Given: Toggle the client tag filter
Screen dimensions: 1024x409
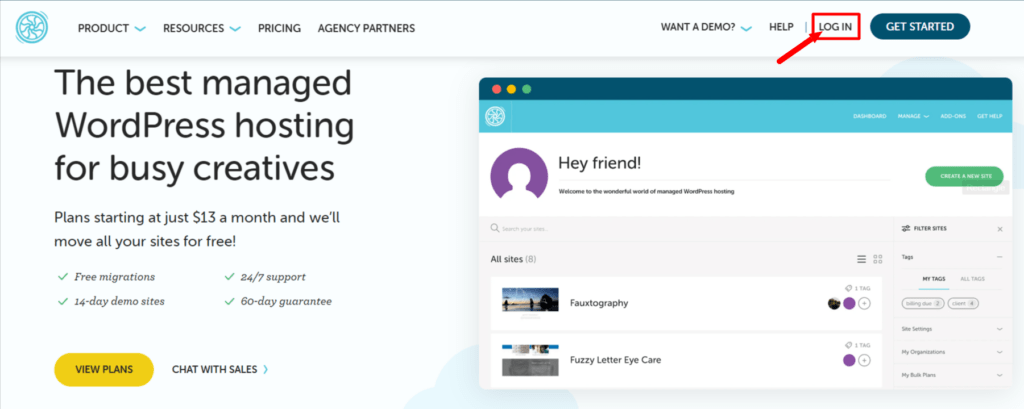Looking at the screenshot, I should coord(963,303).
